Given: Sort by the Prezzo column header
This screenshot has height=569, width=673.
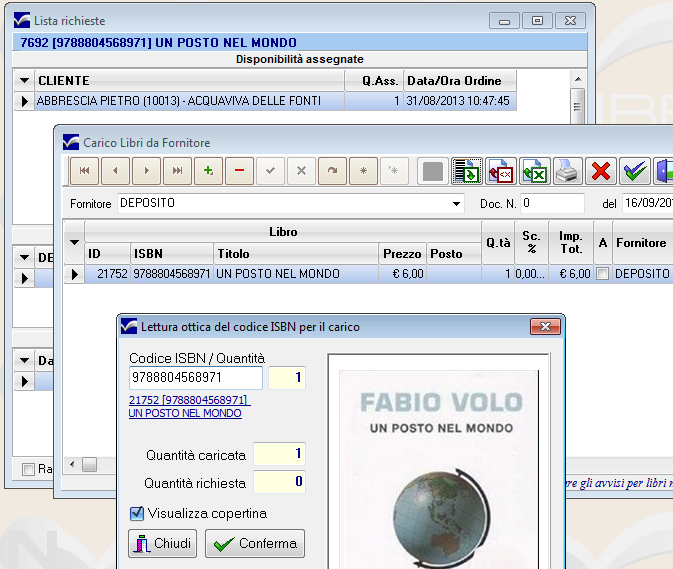Looking at the screenshot, I should pyautogui.click(x=402, y=254).
